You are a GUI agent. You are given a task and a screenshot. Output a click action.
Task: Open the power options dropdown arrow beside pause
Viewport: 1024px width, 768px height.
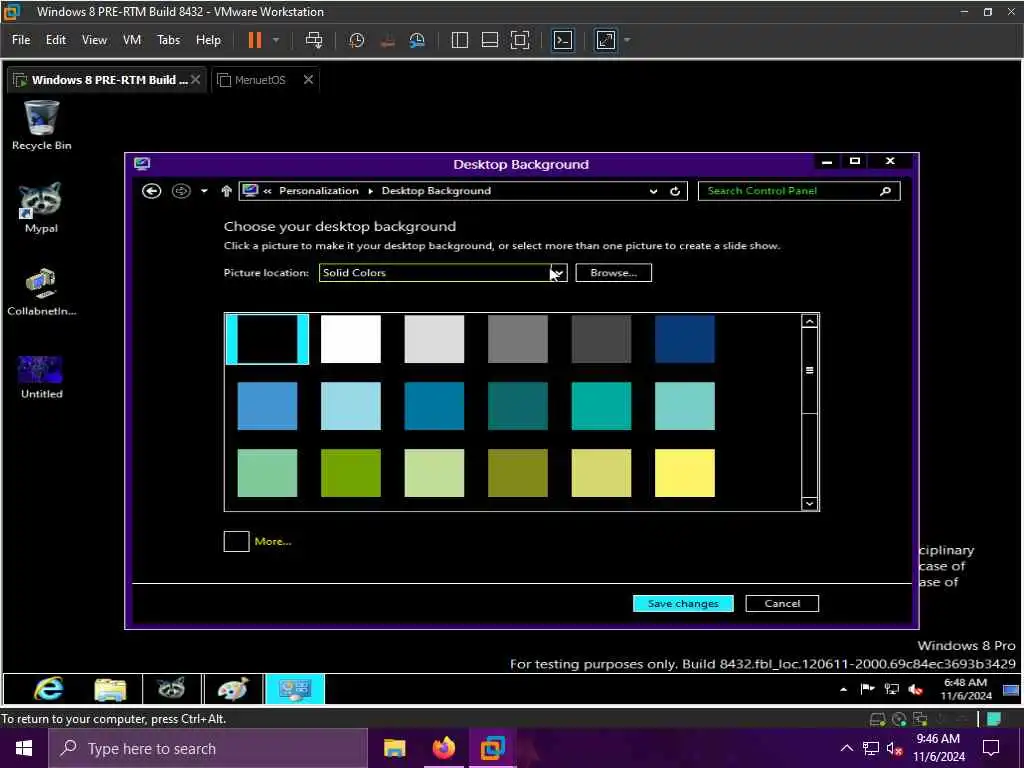click(276, 40)
